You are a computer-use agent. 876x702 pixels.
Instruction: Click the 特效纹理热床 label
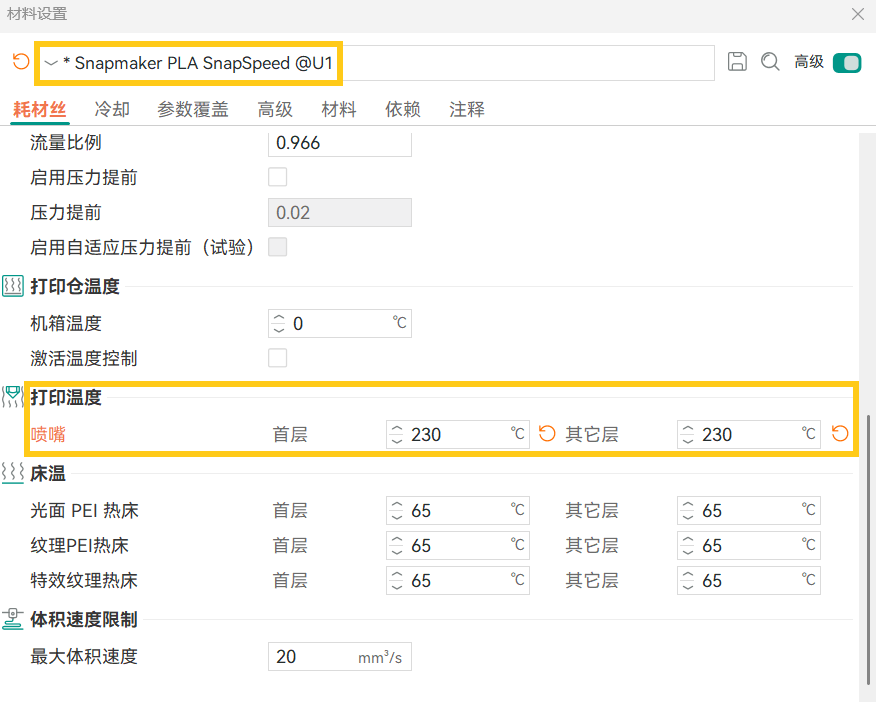pyautogui.click(x=84, y=581)
